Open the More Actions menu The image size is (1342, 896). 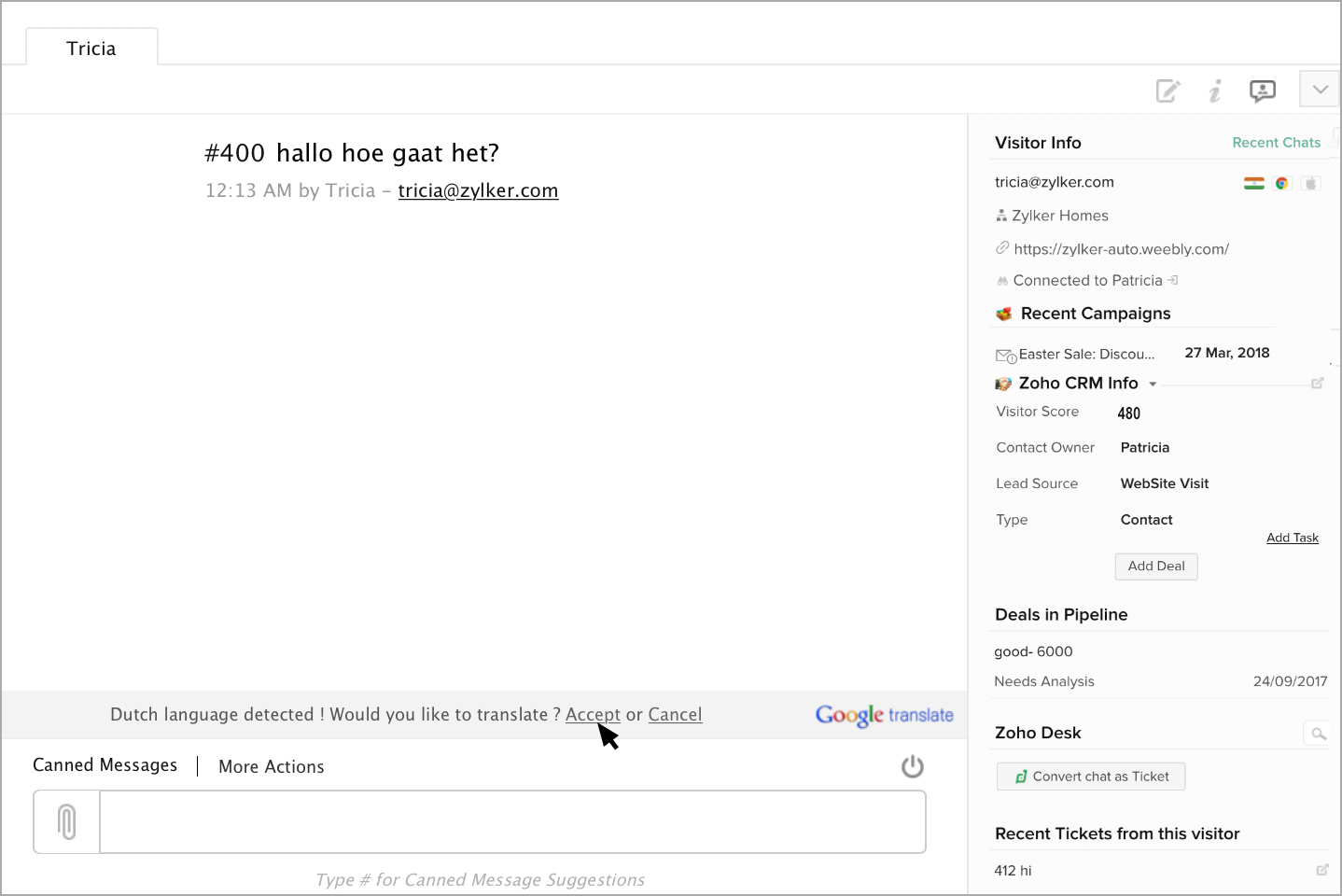point(272,766)
